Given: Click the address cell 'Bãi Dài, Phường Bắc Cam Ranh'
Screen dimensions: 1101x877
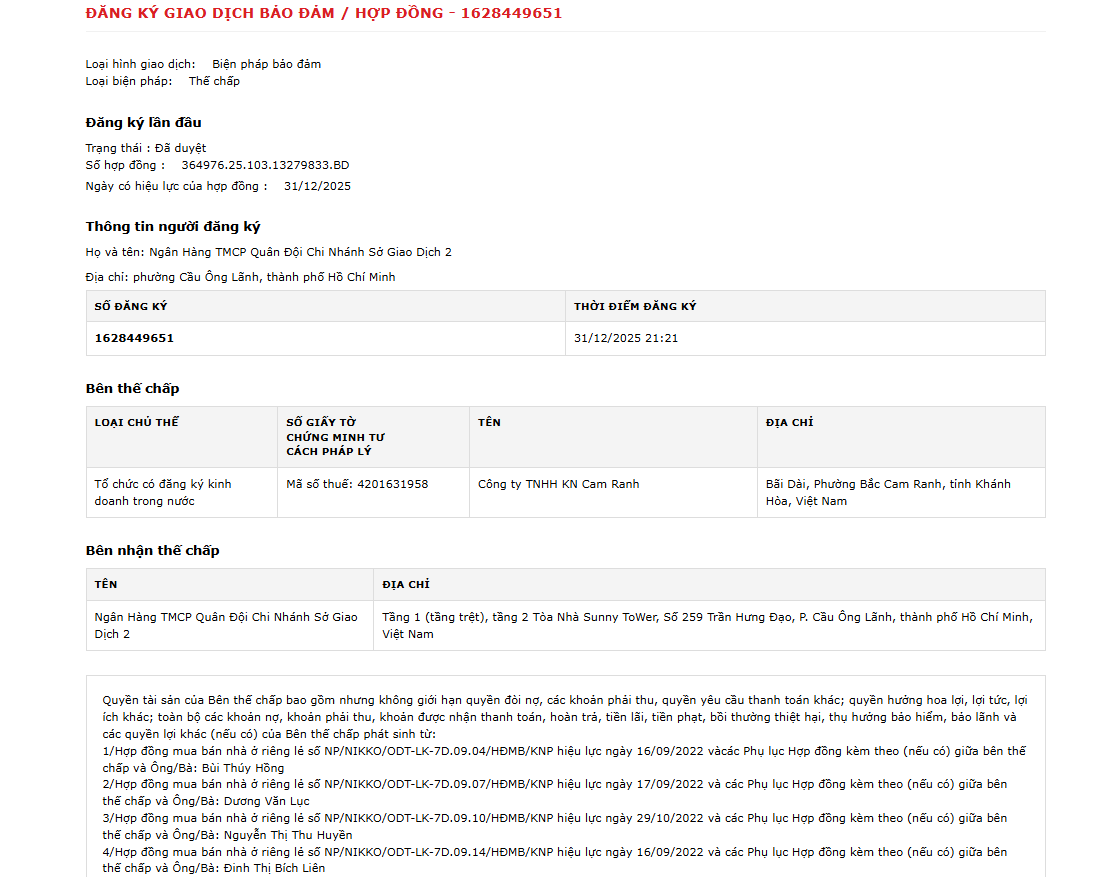Looking at the screenshot, I should click(x=902, y=493).
